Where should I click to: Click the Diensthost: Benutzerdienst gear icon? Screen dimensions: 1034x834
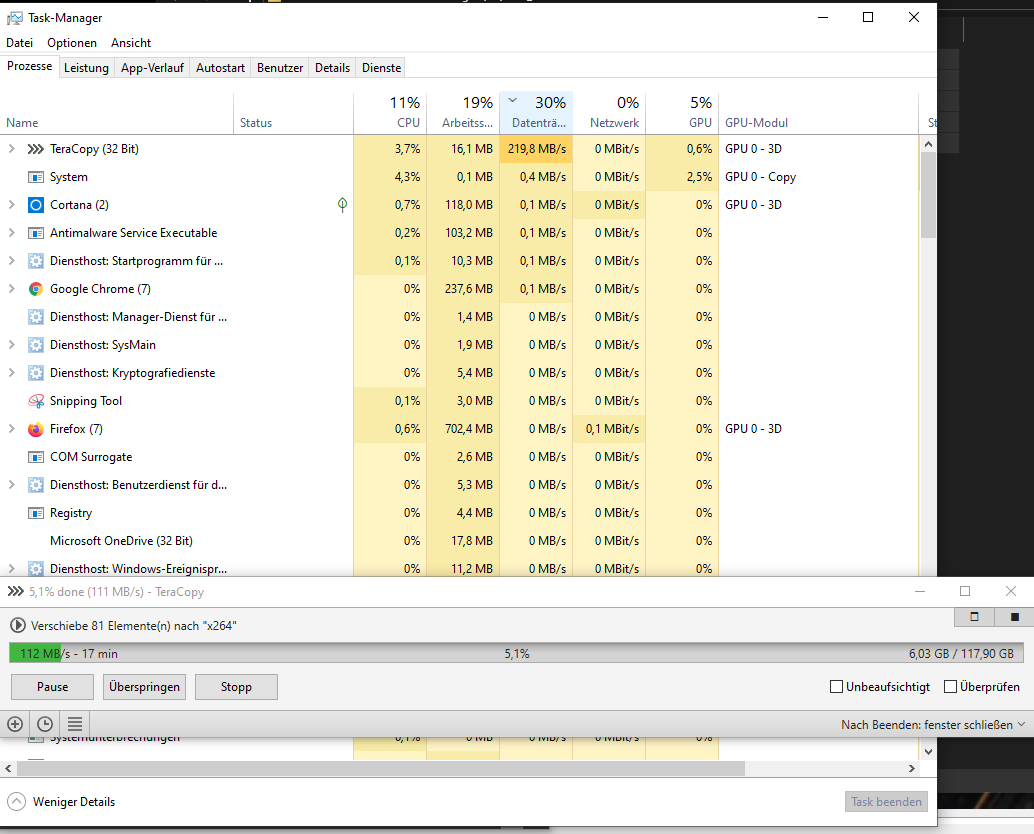(x=36, y=485)
